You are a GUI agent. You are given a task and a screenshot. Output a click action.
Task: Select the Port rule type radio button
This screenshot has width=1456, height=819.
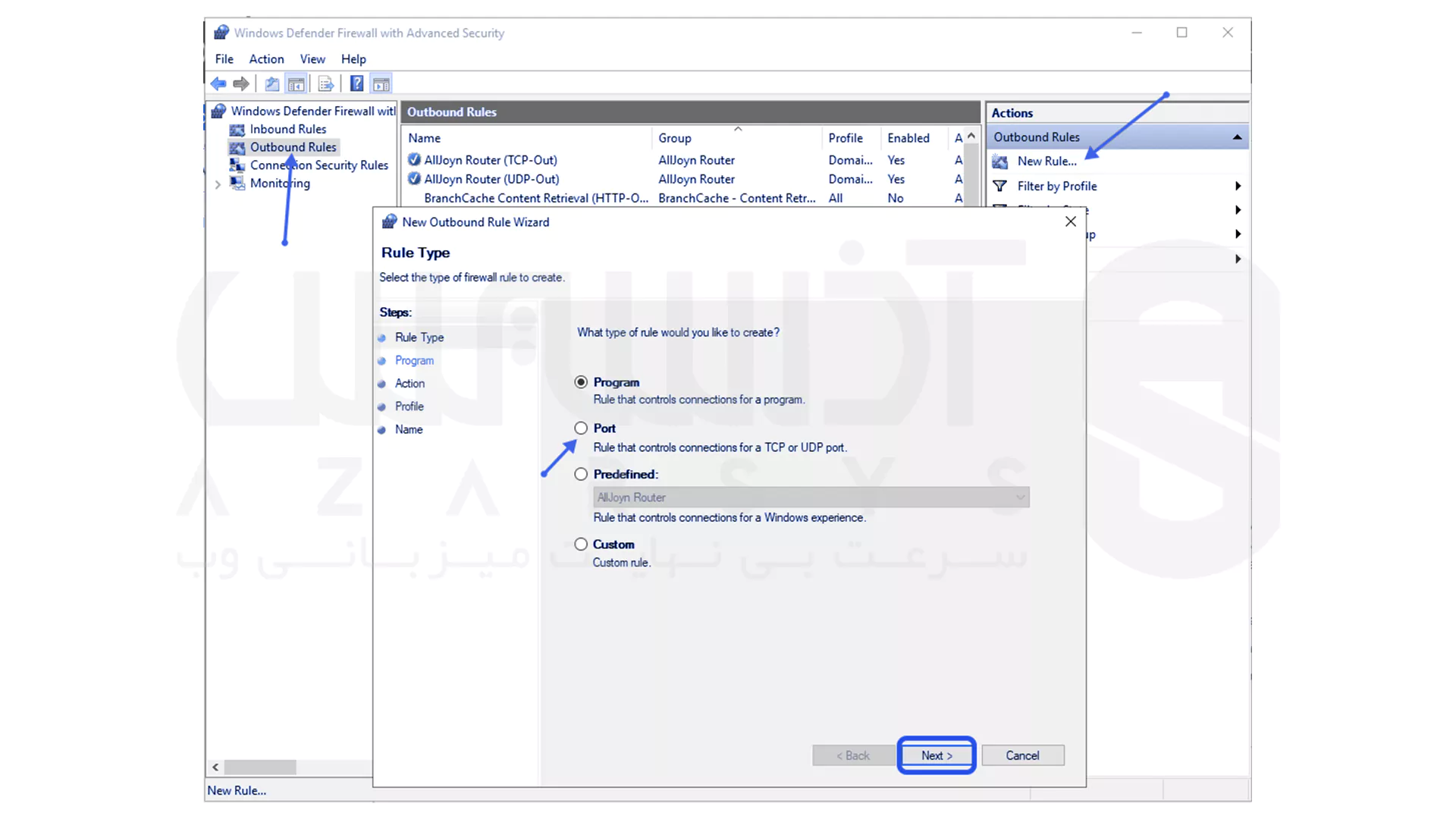(581, 428)
